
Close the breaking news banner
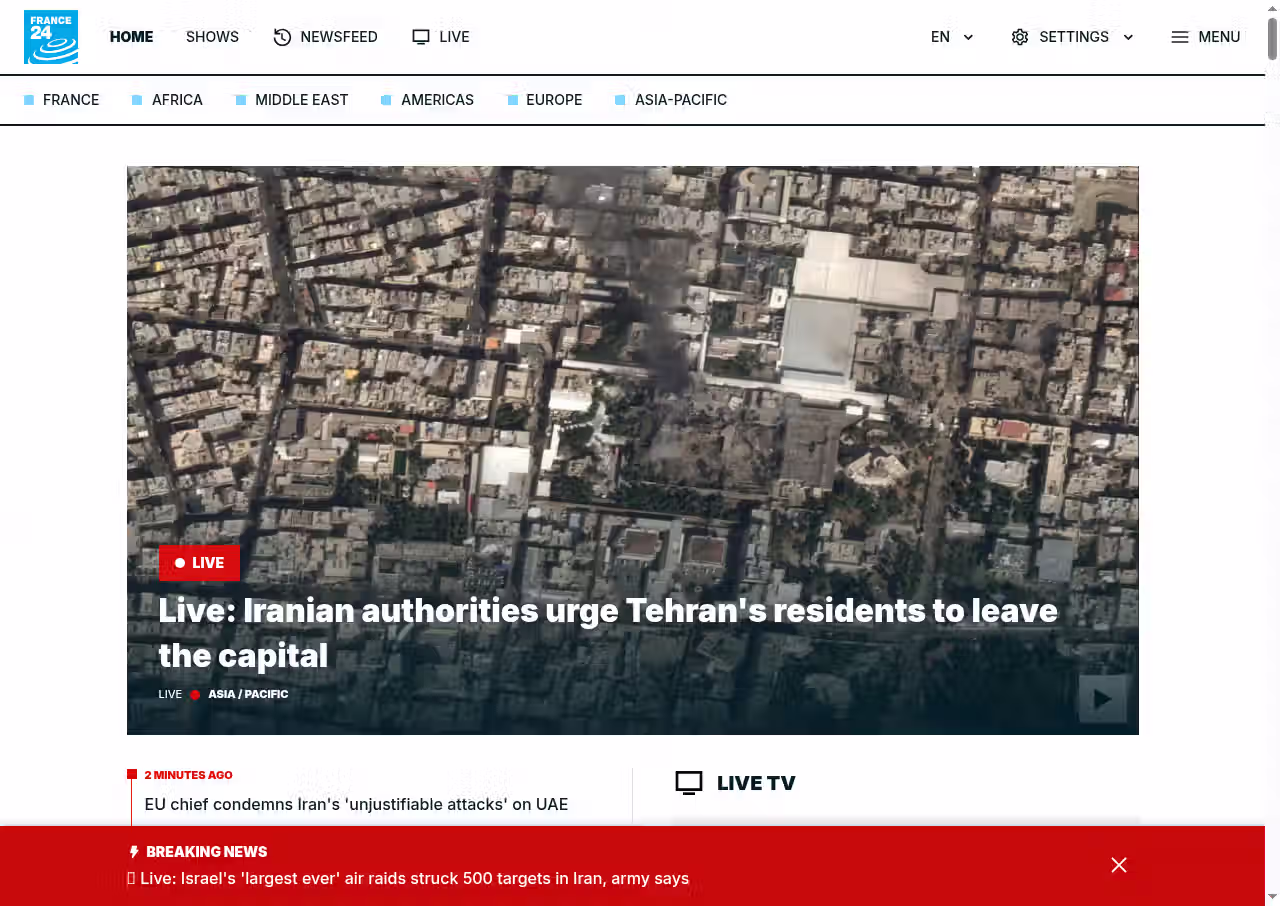pos(1119,865)
